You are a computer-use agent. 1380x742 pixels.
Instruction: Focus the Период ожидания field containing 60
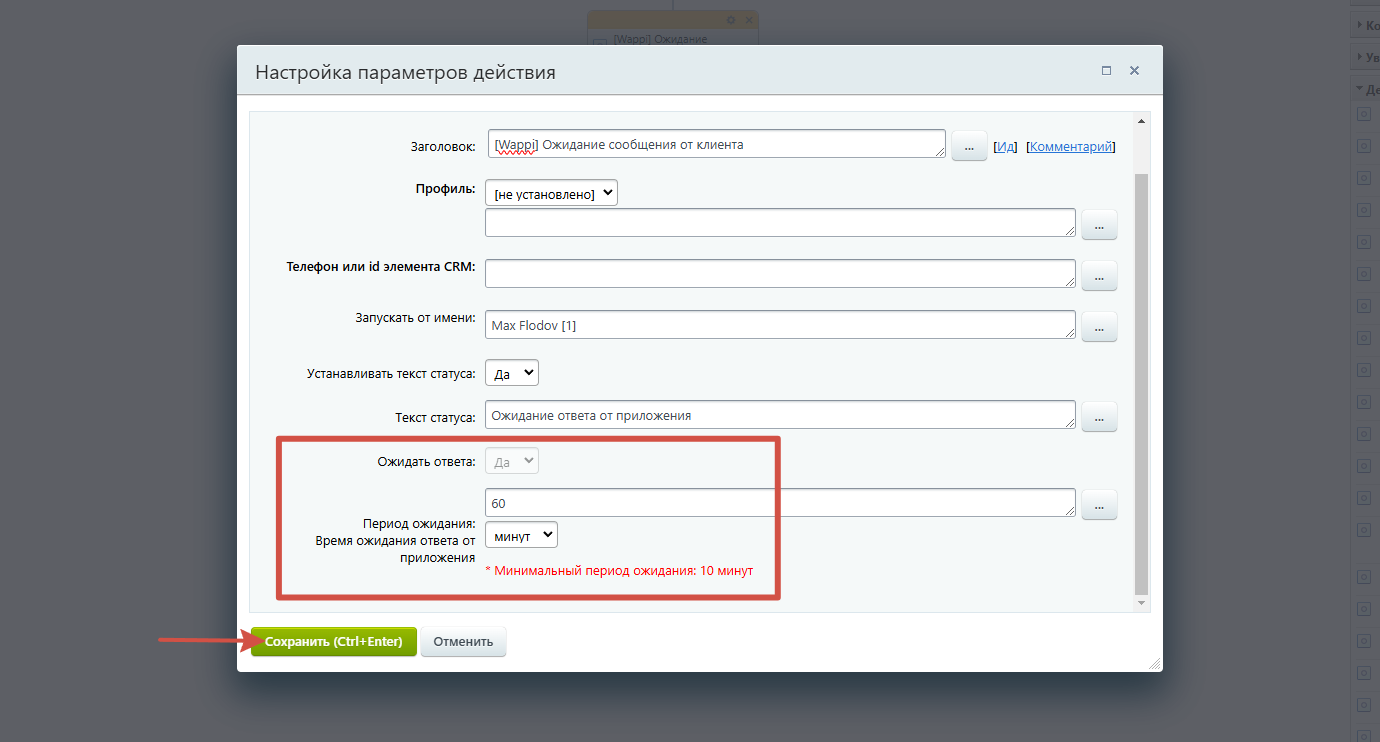coord(780,503)
